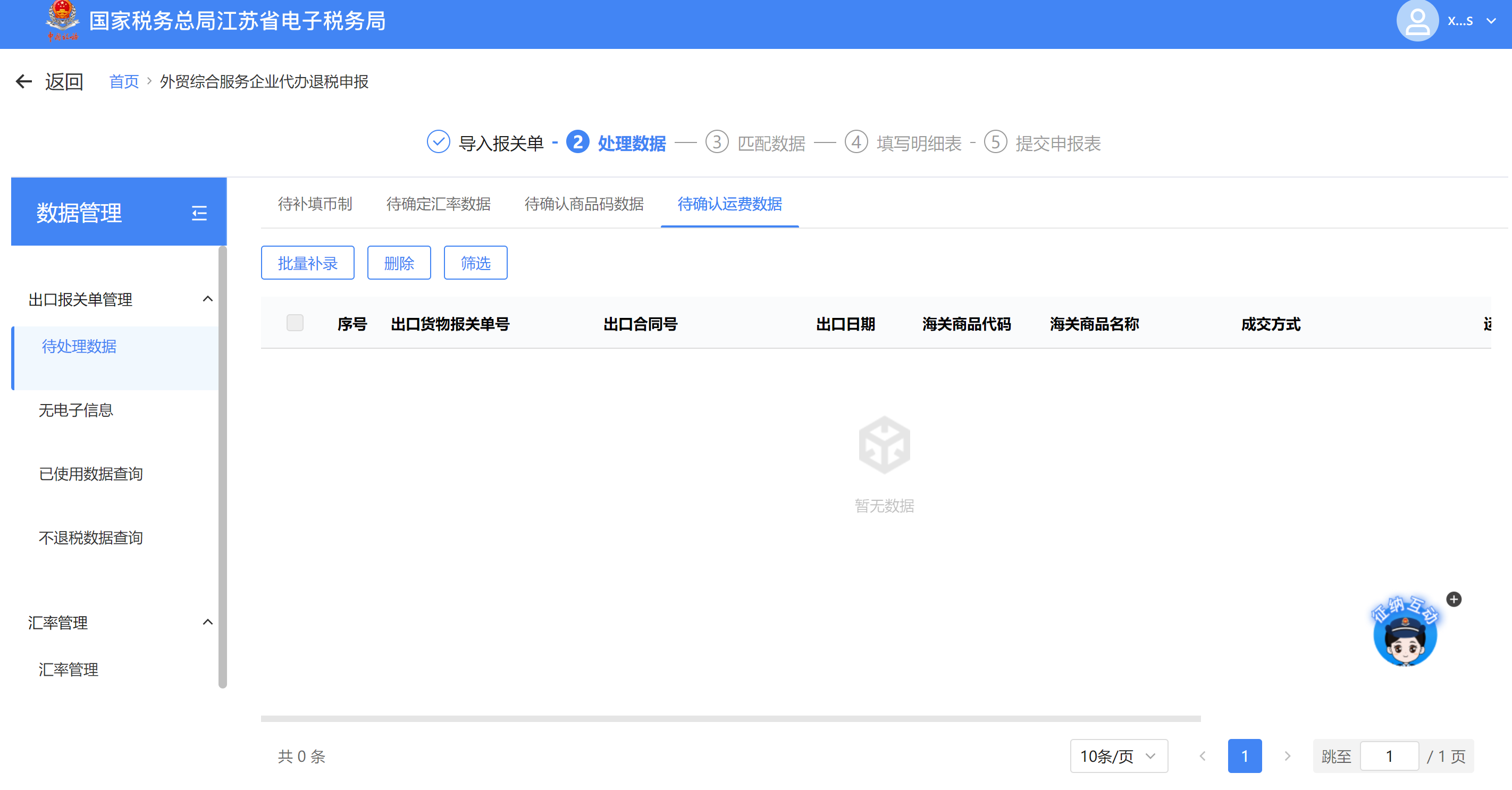Viewport: 1512px width, 790px height.
Task: Switch to the 待确定汇率数据 tab
Action: [438, 204]
